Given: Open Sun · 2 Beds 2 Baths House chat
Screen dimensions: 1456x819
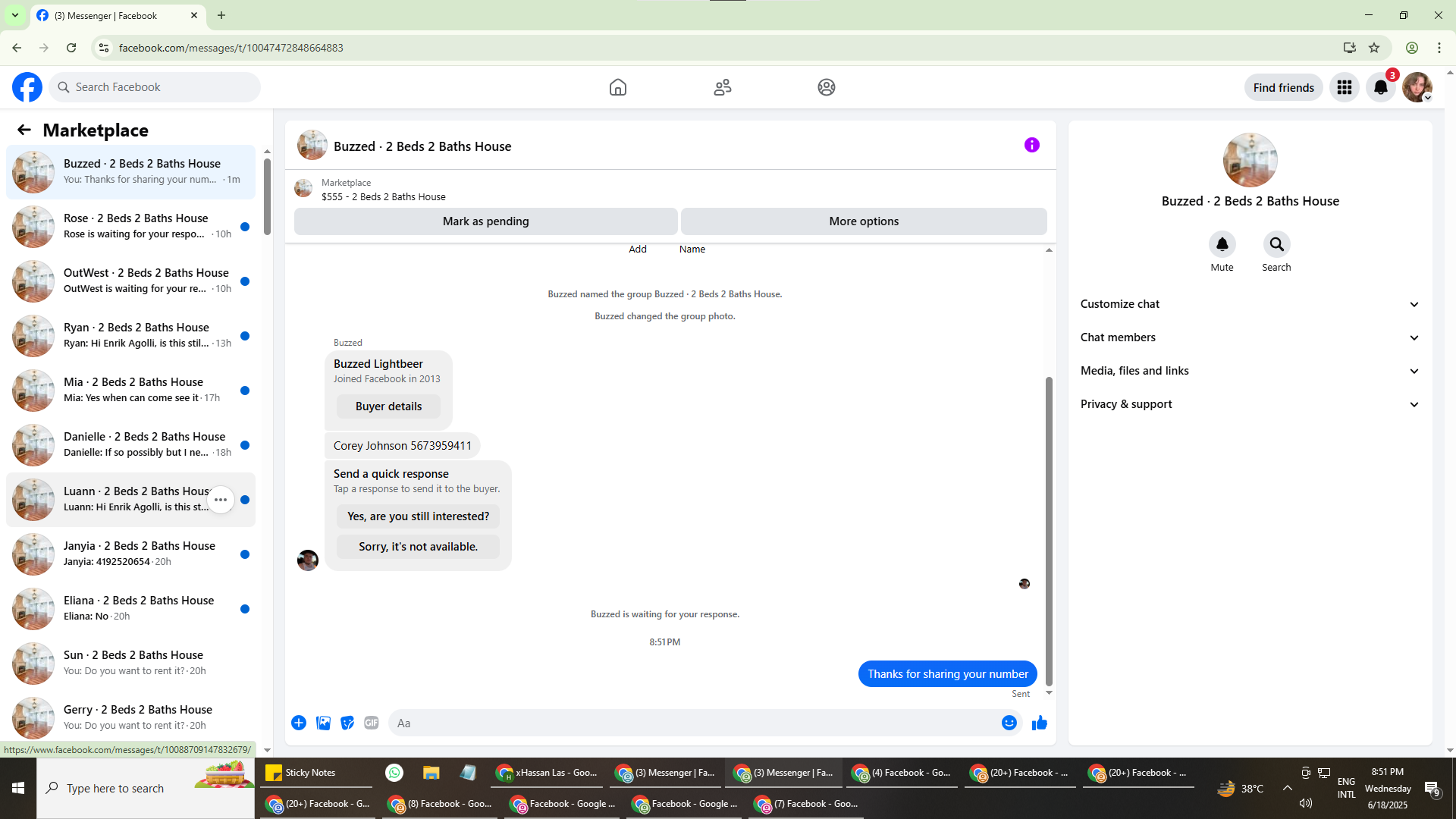Looking at the screenshot, I should (130, 663).
